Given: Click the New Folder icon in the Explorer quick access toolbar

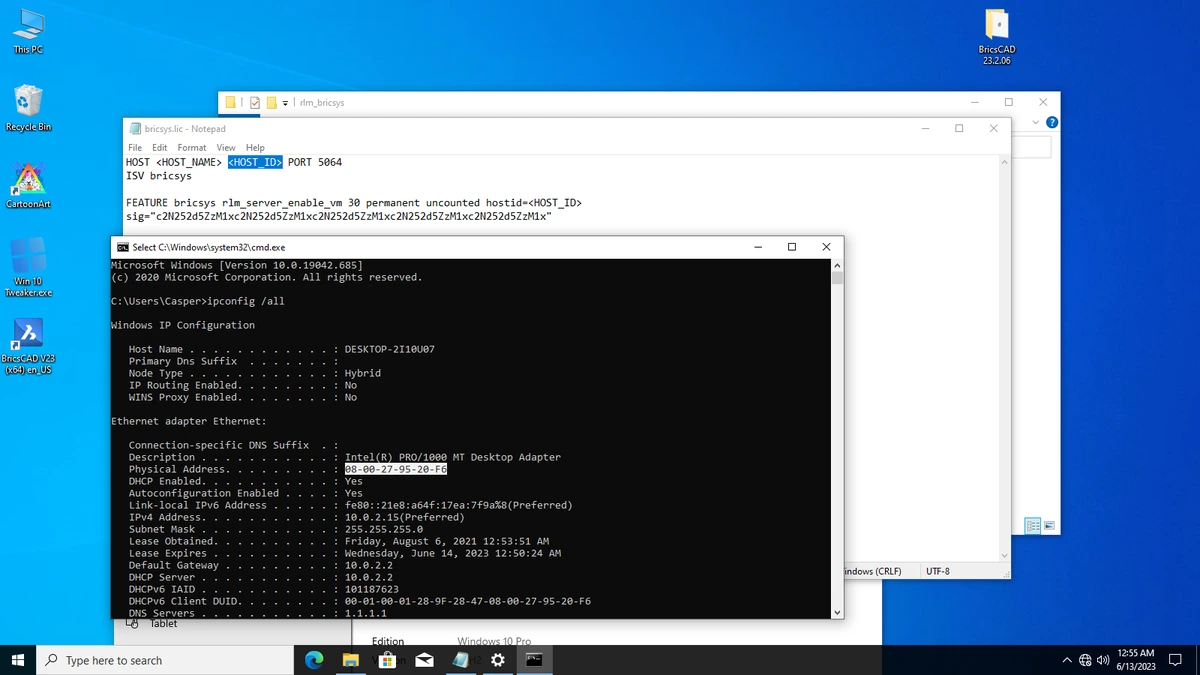Looking at the screenshot, I should click(x=271, y=102).
